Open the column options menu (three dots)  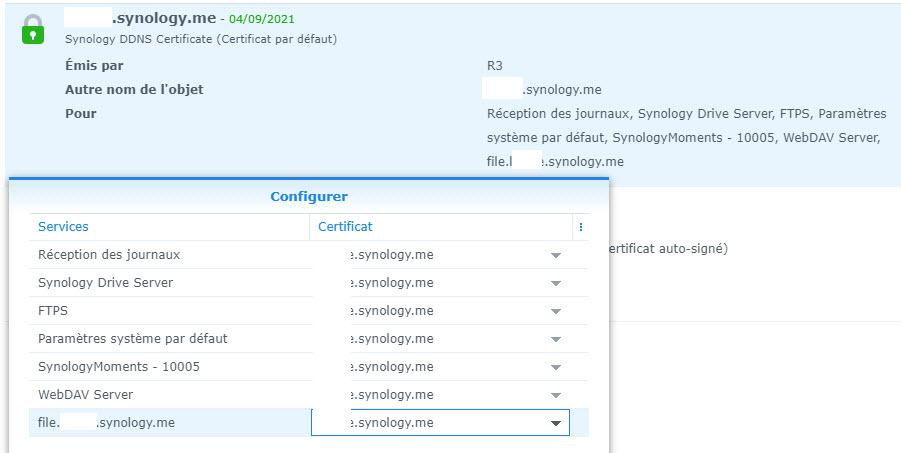click(581, 227)
